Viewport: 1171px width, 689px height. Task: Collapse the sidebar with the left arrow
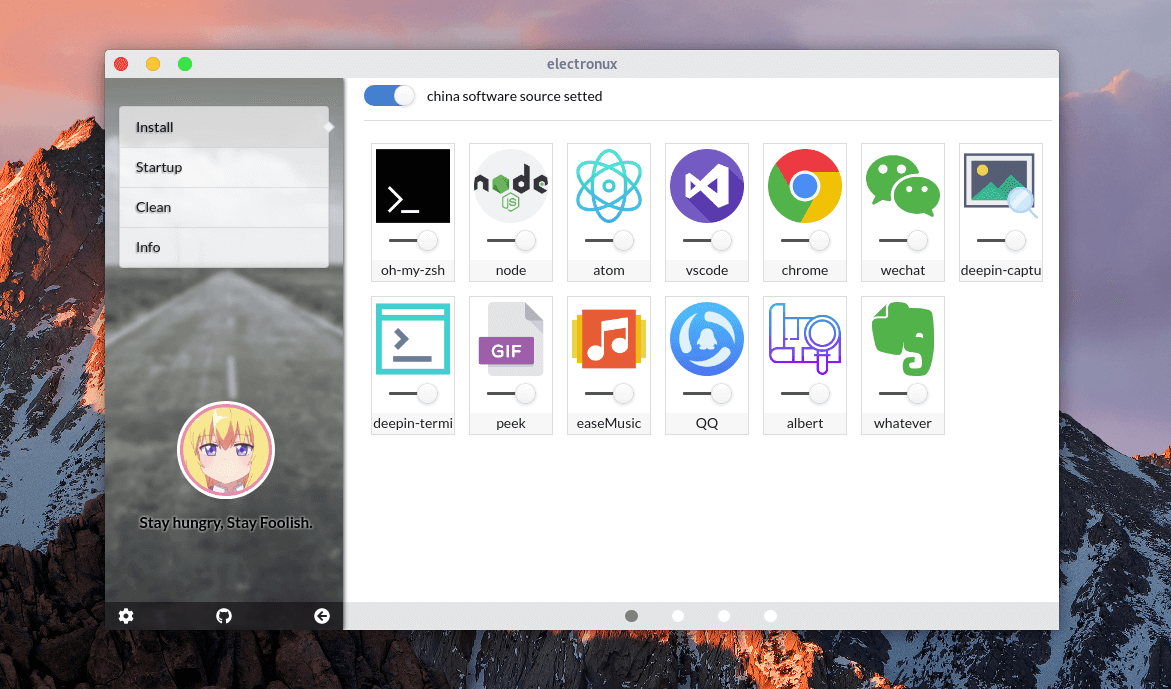coord(322,616)
